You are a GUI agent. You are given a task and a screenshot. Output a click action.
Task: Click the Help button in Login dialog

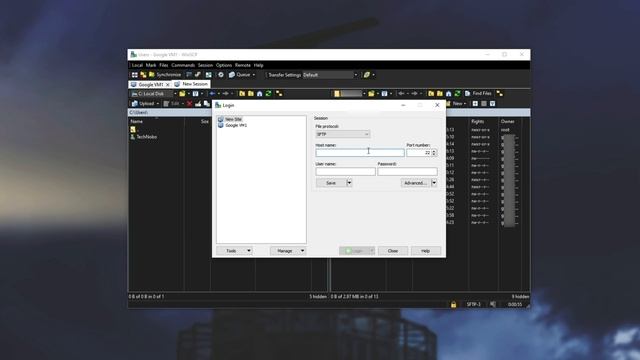coord(425,251)
